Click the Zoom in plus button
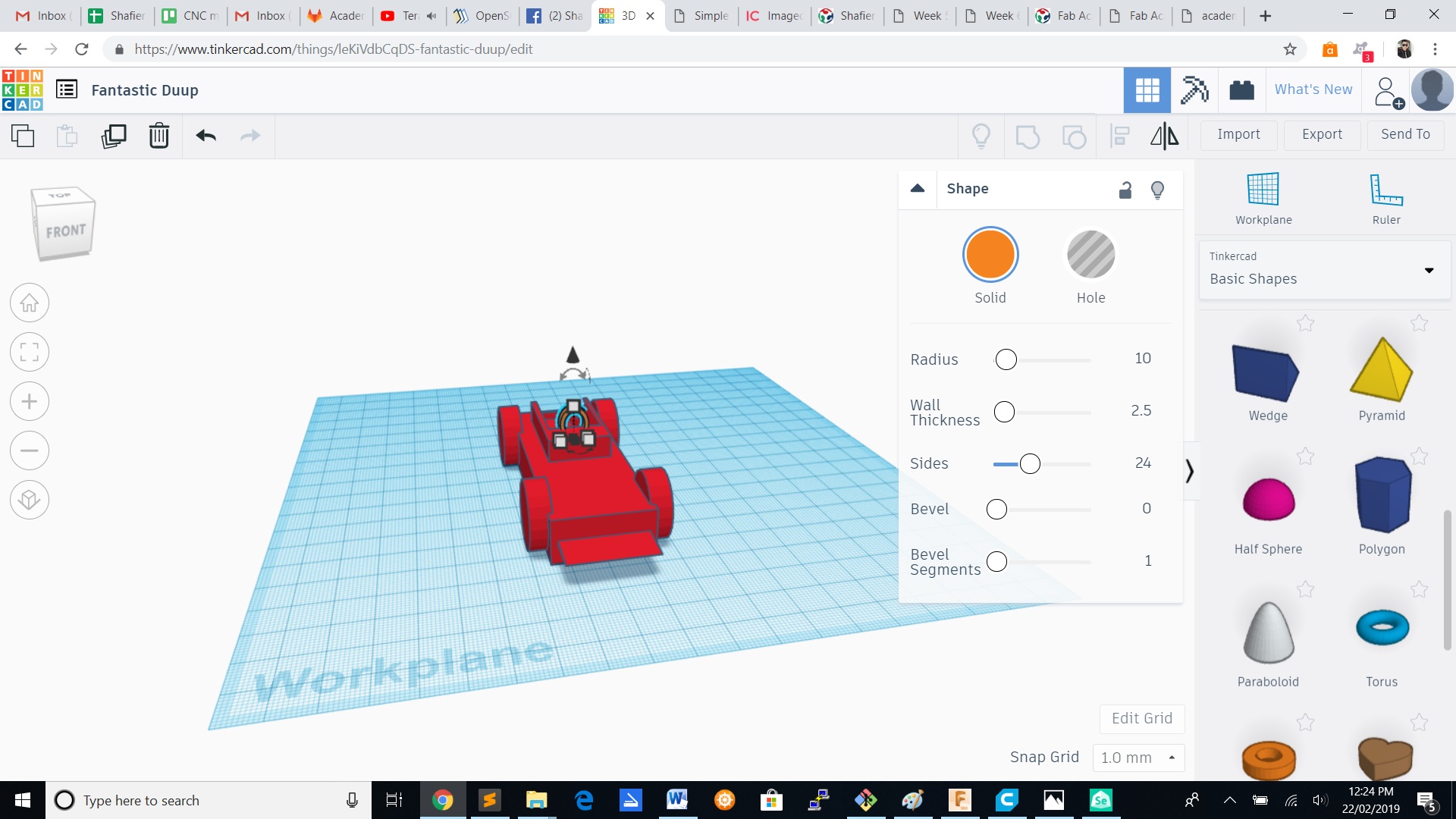 (30, 401)
